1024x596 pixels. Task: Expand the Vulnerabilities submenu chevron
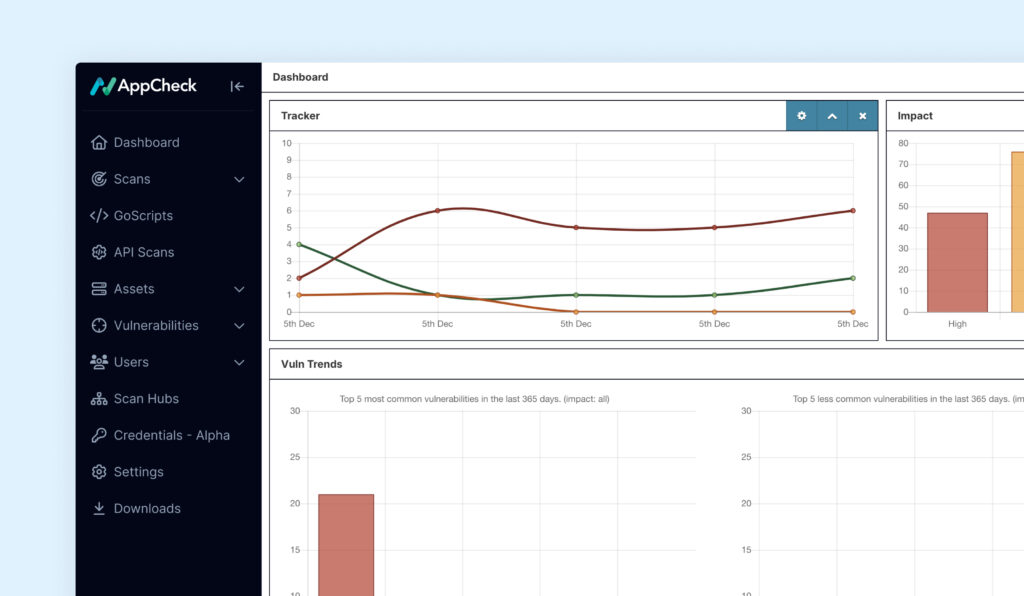point(239,326)
